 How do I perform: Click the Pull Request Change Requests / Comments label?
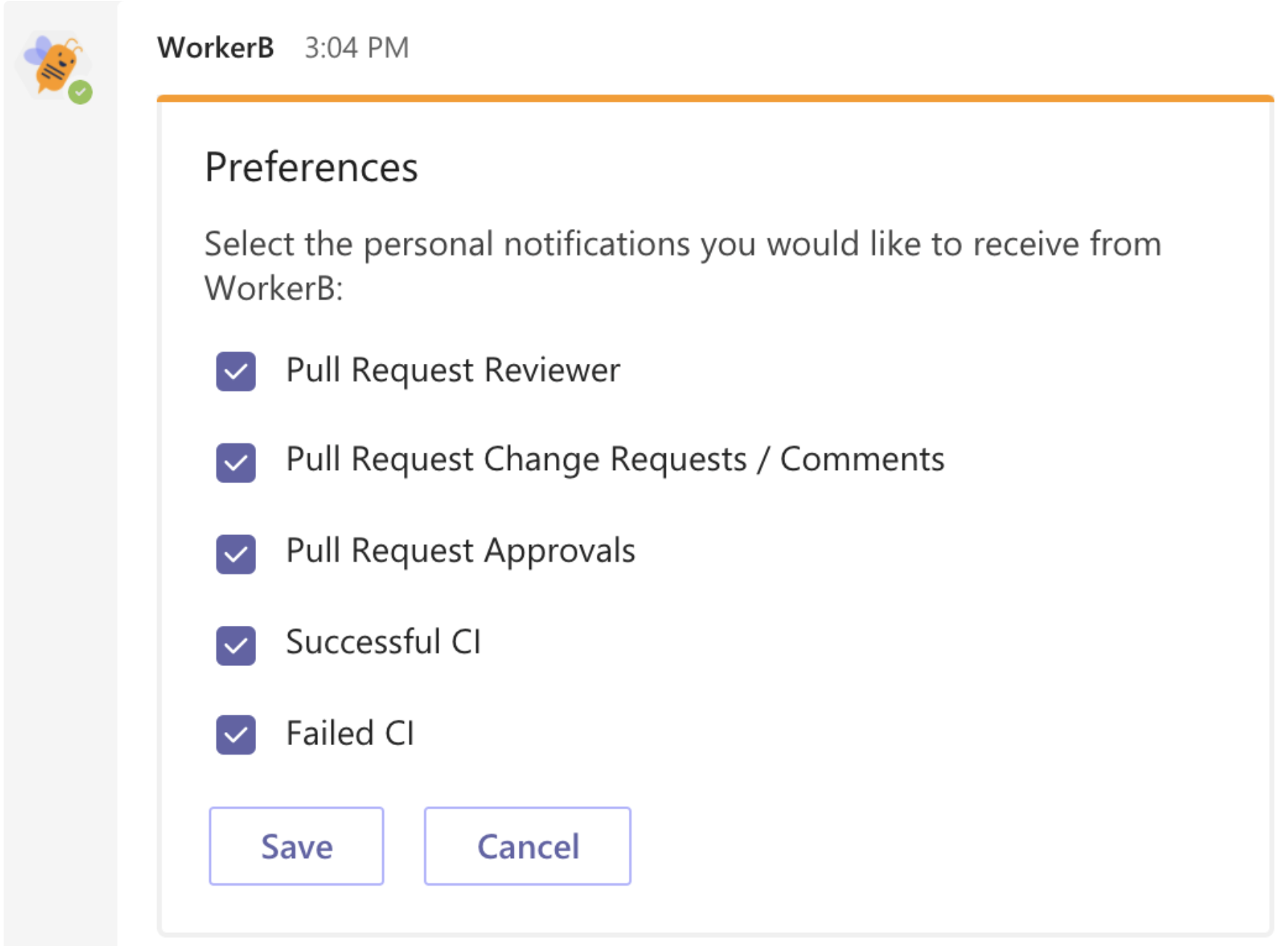pyautogui.click(x=615, y=461)
